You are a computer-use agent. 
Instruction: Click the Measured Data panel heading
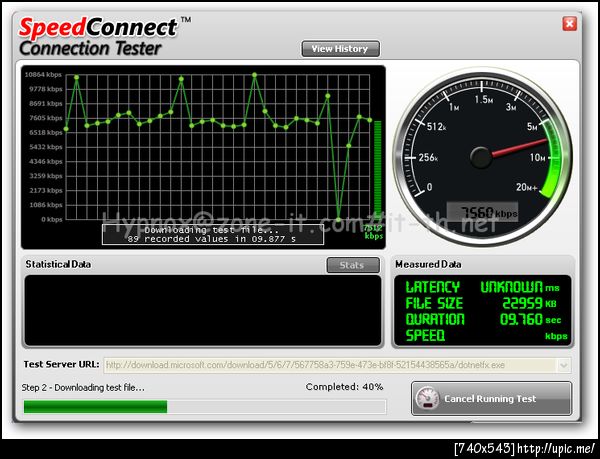point(428,264)
